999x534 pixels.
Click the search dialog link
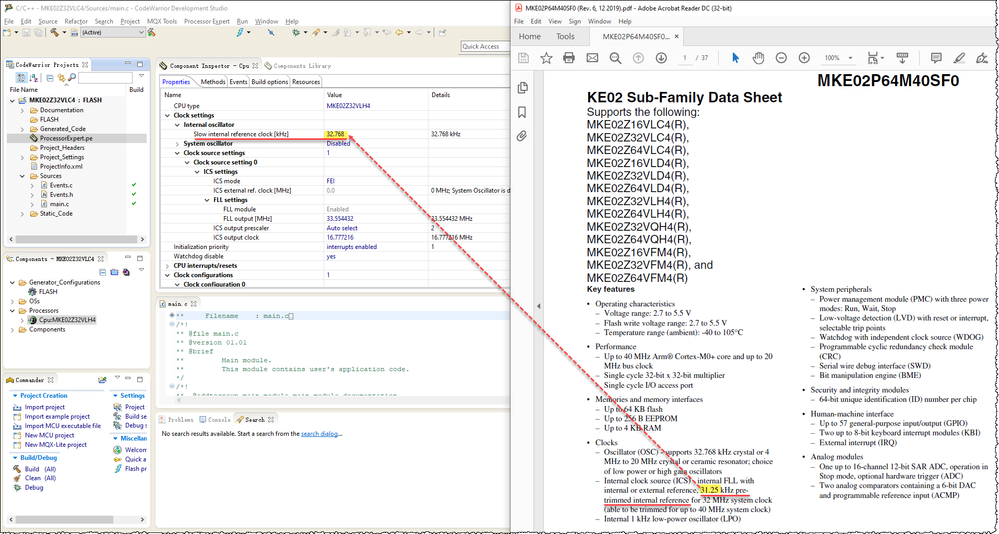[320, 433]
